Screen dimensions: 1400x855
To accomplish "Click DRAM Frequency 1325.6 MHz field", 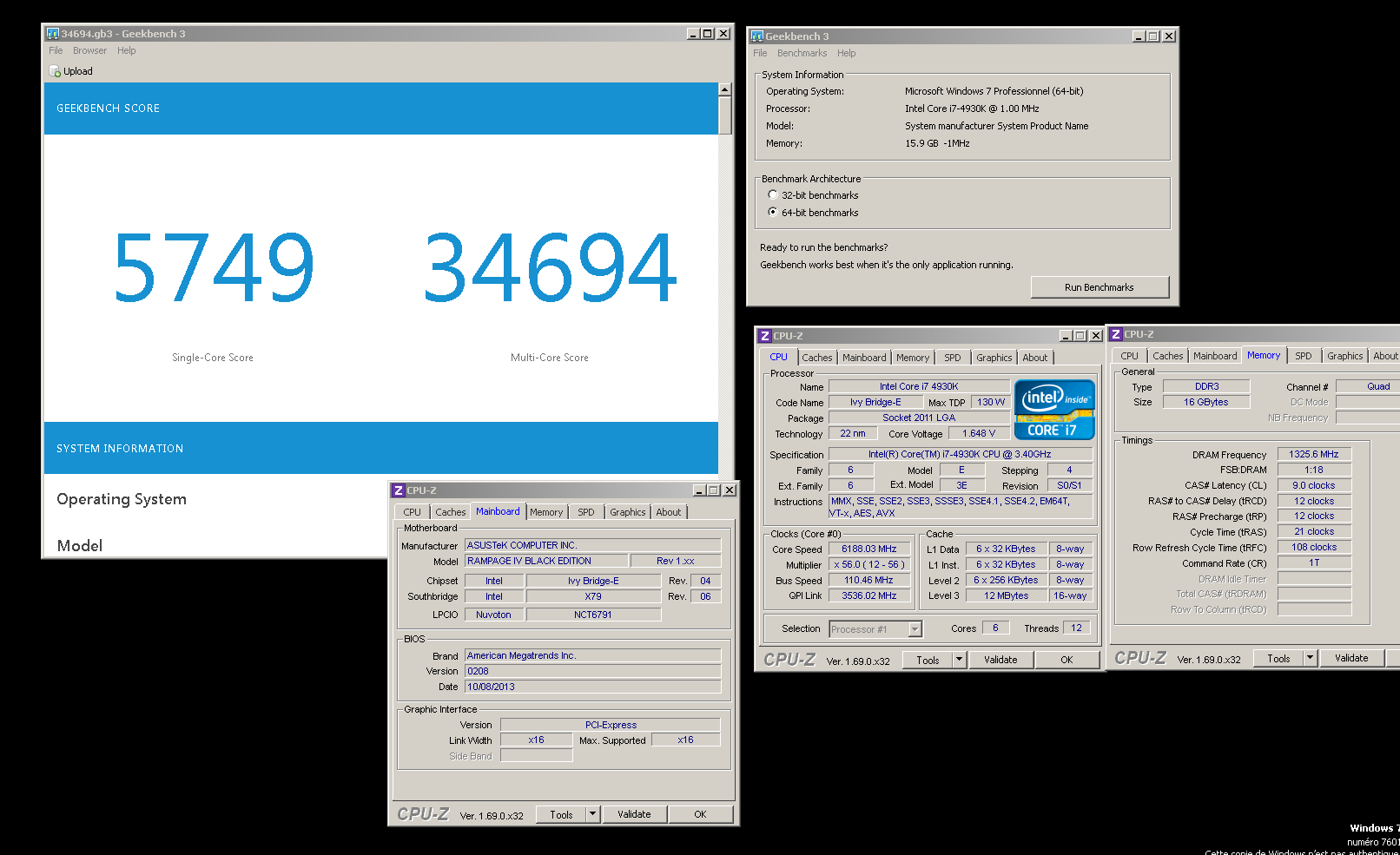I will coord(1314,454).
